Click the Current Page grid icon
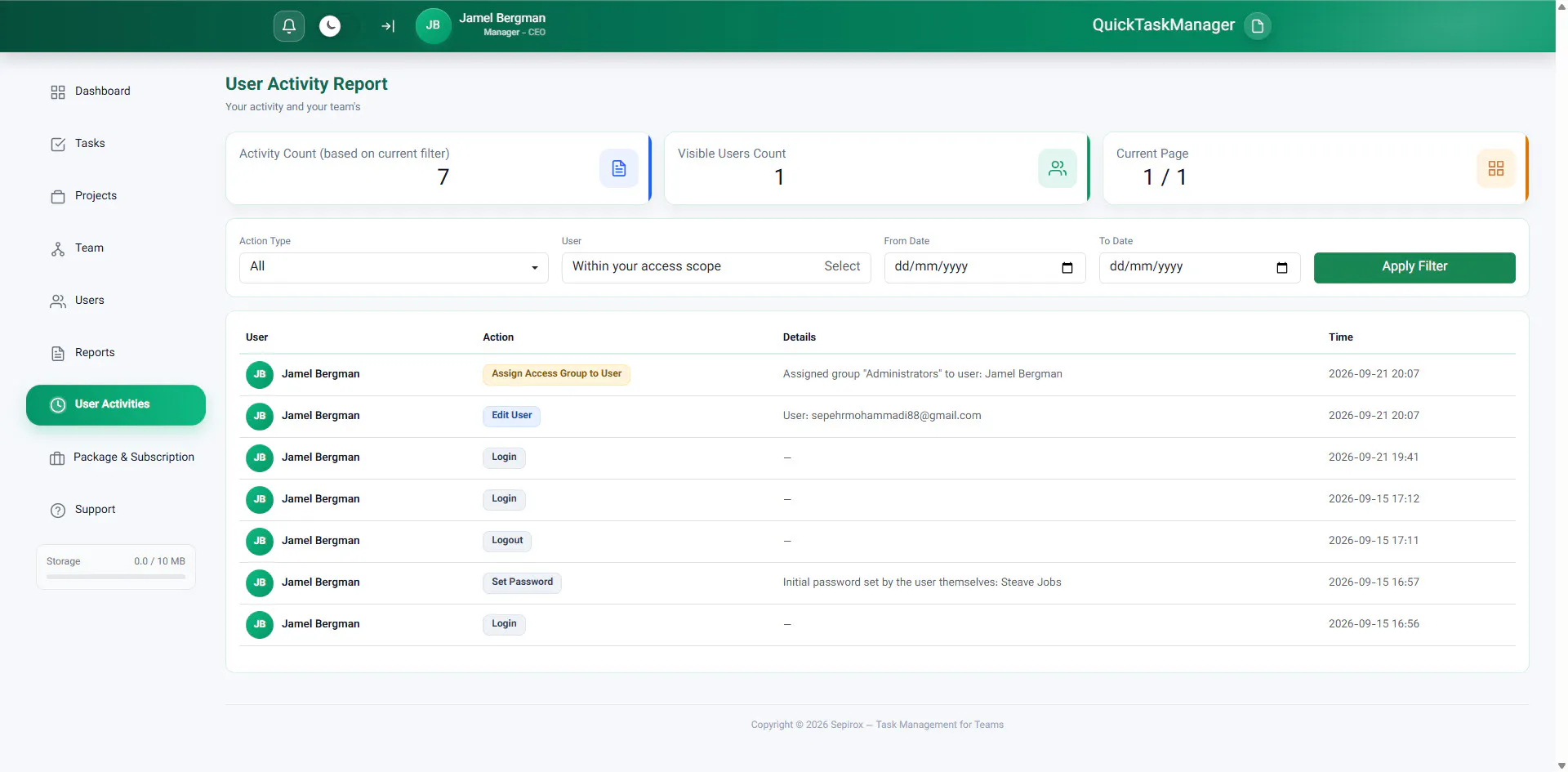This screenshot has height=772, width=1568. (x=1496, y=168)
